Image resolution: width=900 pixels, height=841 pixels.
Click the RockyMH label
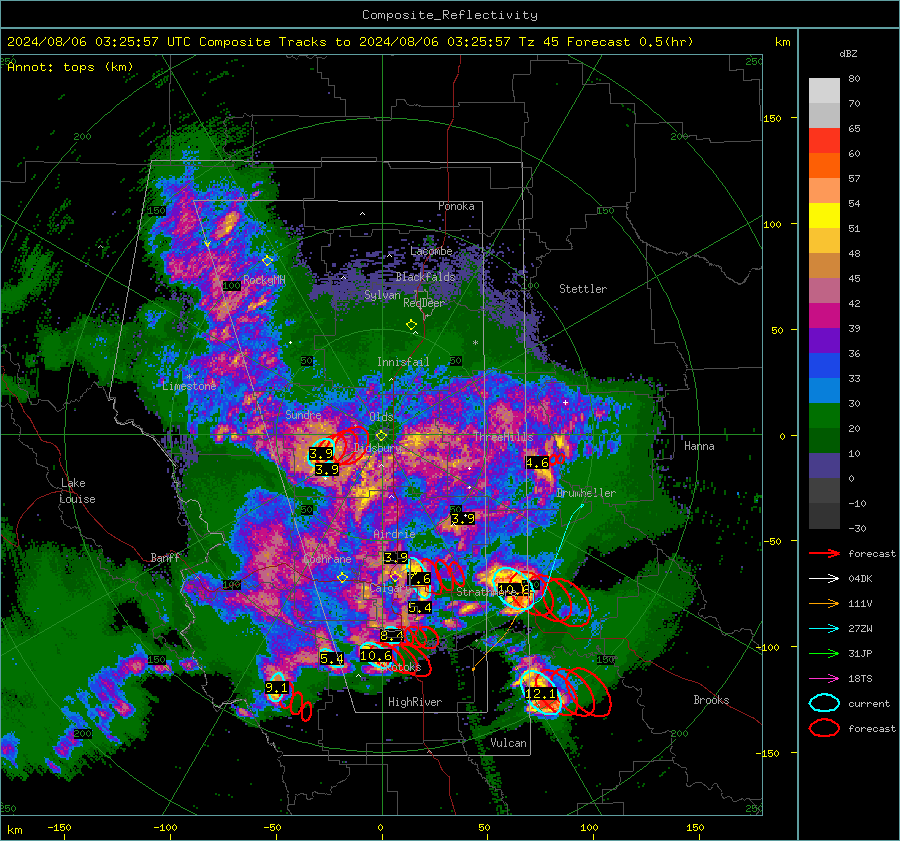(x=264, y=280)
